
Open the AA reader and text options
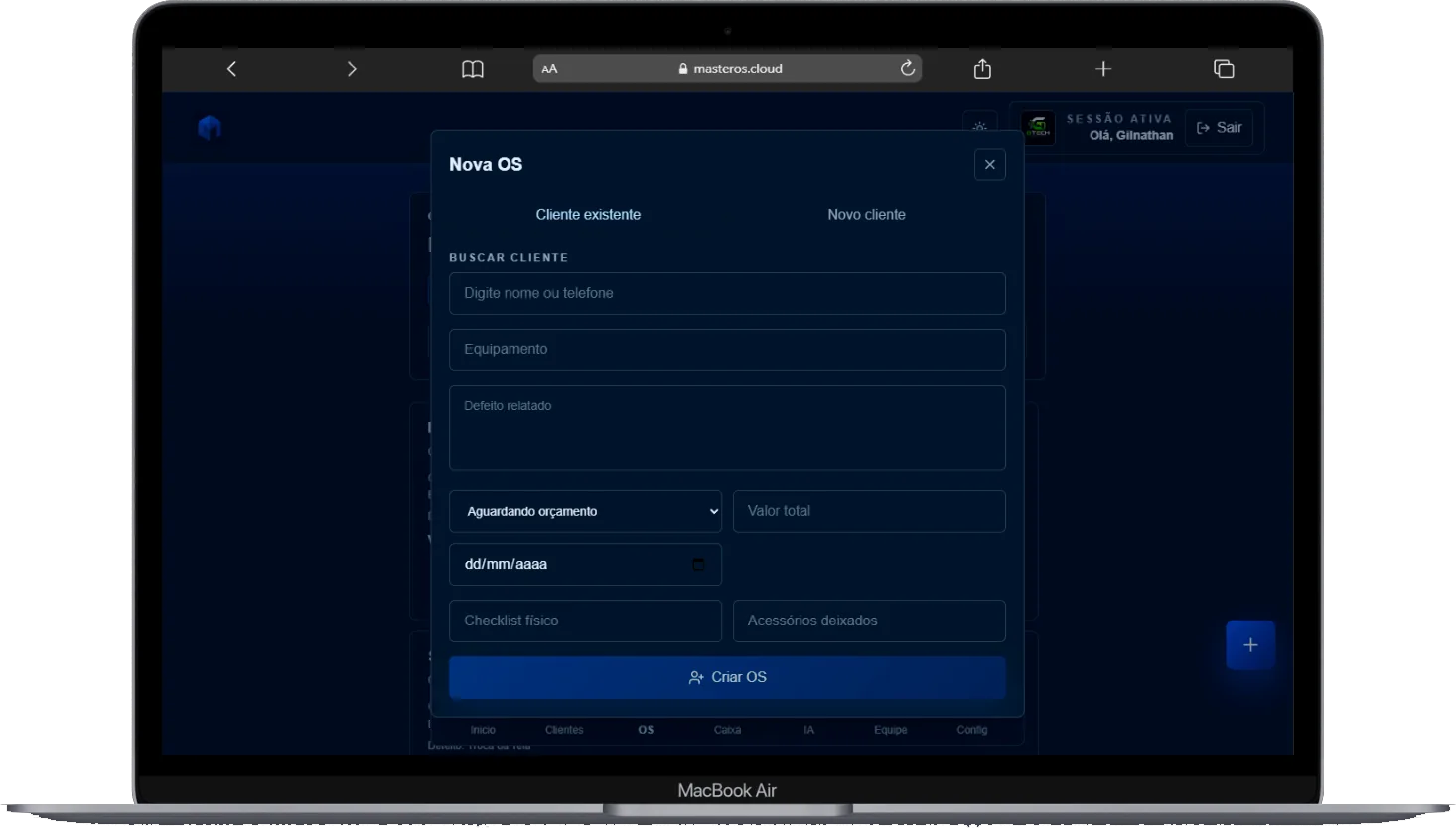549,69
